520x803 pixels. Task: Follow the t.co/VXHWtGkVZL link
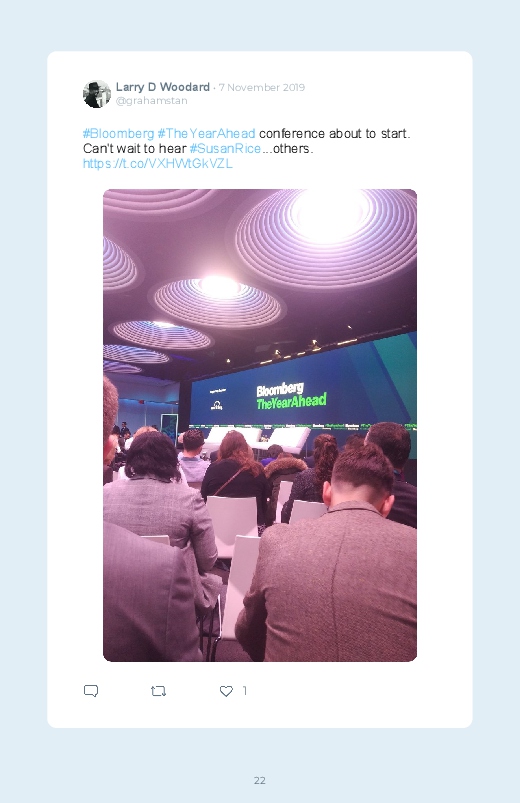tap(158, 163)
